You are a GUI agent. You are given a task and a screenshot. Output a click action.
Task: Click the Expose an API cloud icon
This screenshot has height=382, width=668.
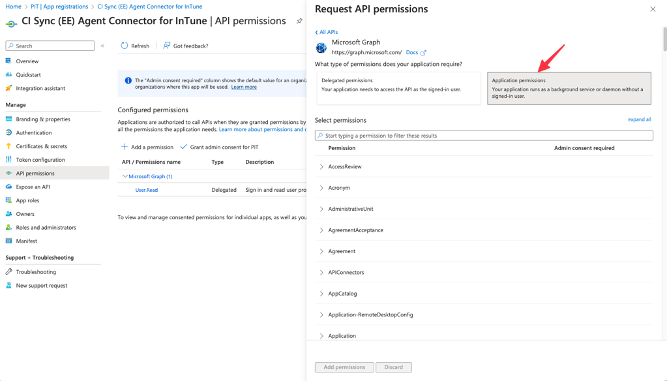[x=9, y=187]
